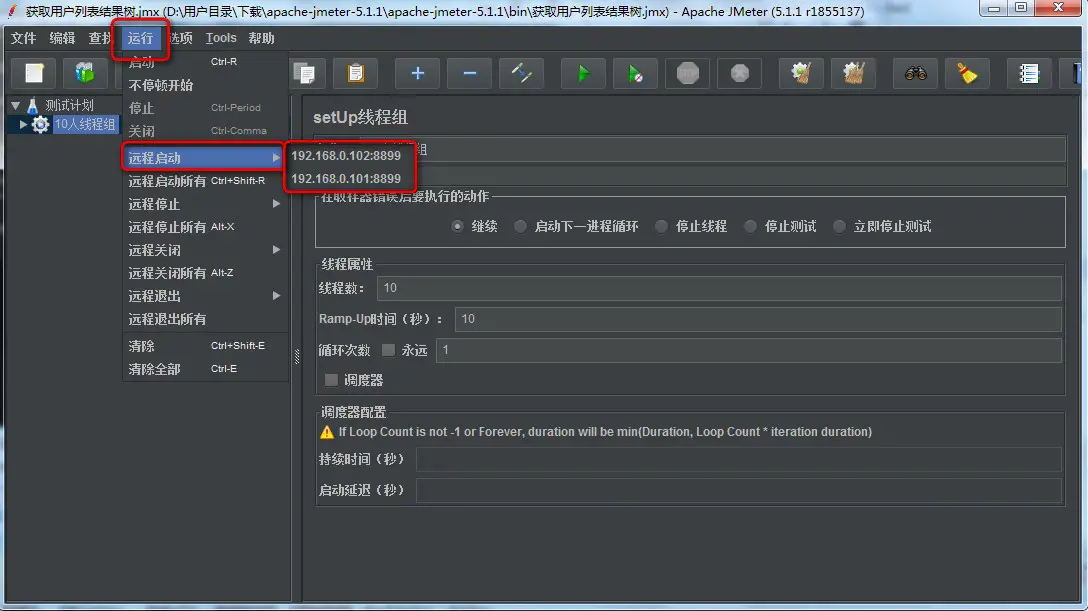Image resolution: width=1088 pixels, height=611 pixels.
Task: Select the 继续 radio button
Action: click(457, 226)
